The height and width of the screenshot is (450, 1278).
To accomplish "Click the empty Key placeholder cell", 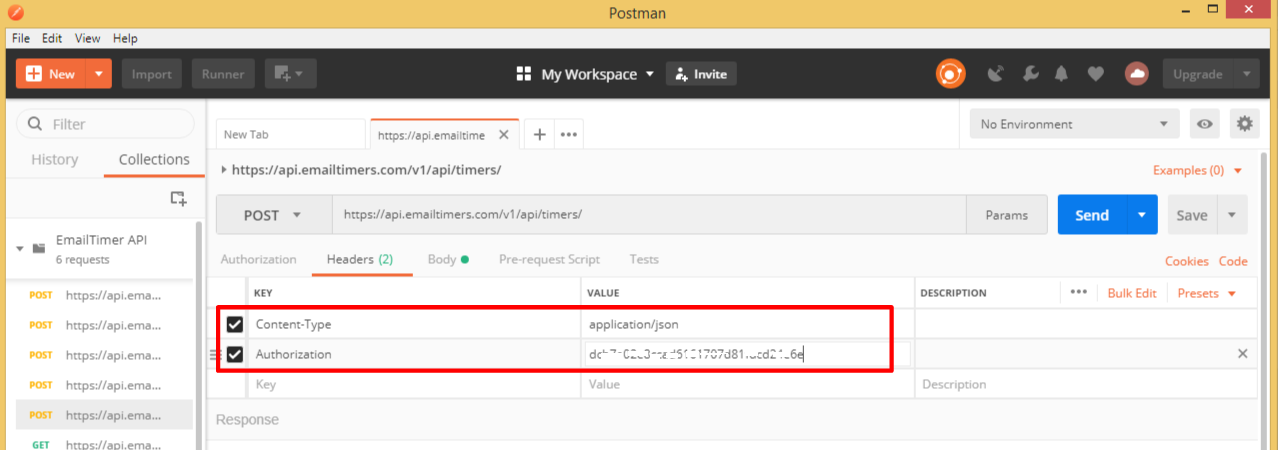I will pos(415,384).
